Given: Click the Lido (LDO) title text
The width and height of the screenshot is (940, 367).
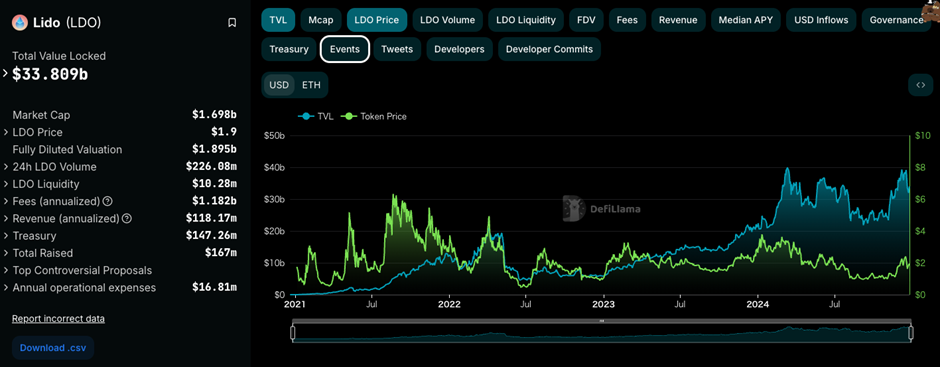Looking at the screenshot, I should pos(67,23).
